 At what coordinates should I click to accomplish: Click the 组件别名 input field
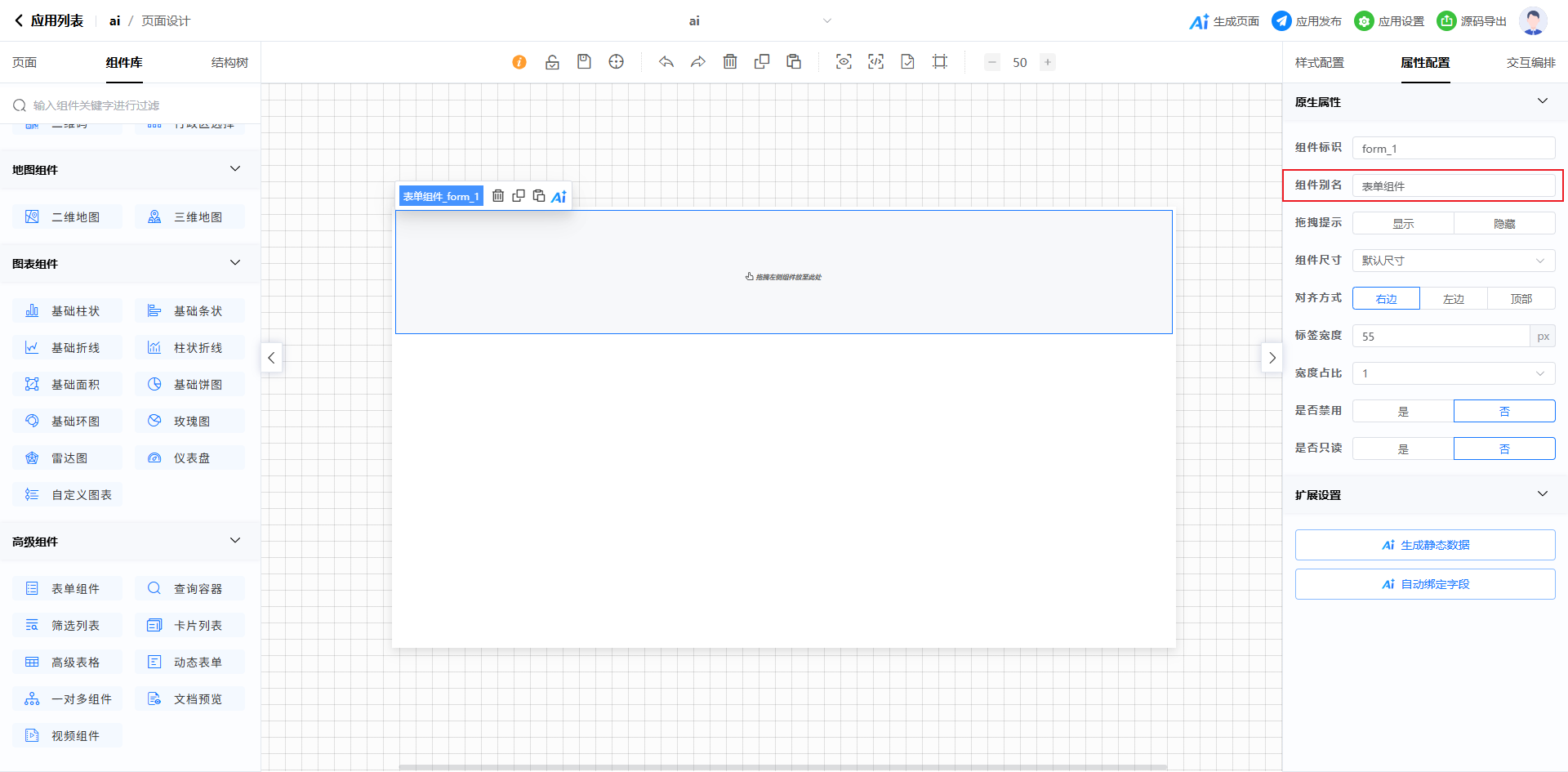(1454, 186)
